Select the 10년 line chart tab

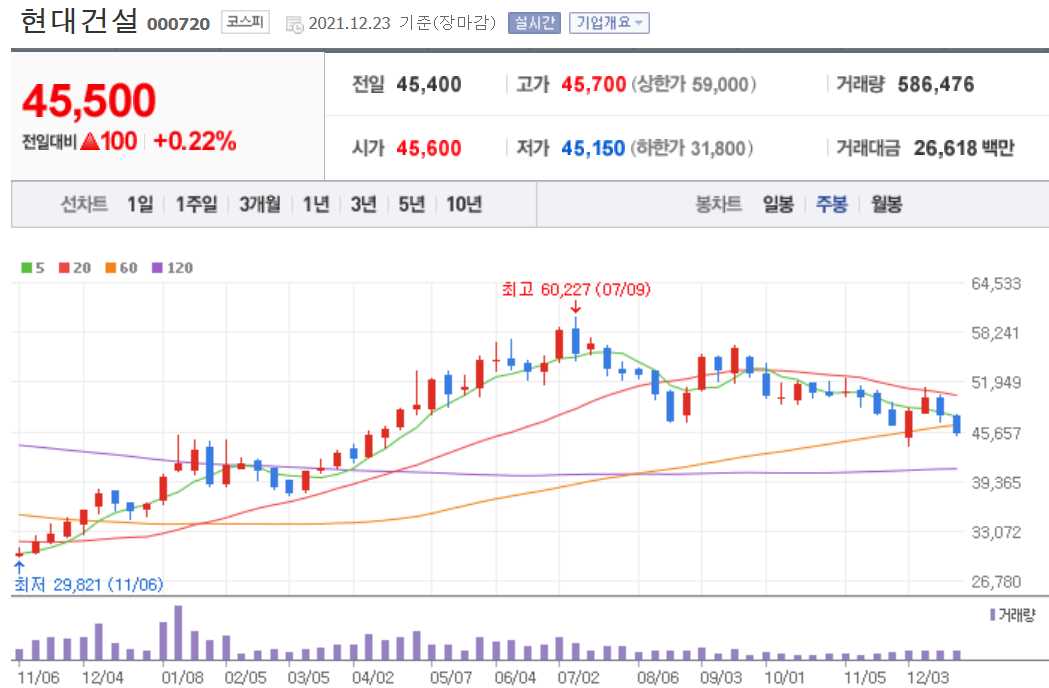pos(464,203)
